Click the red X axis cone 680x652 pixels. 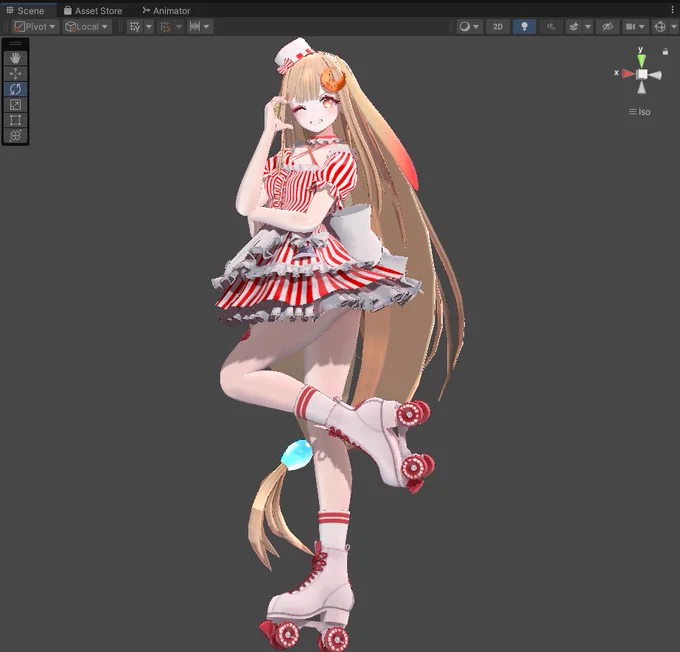[628, 74]
